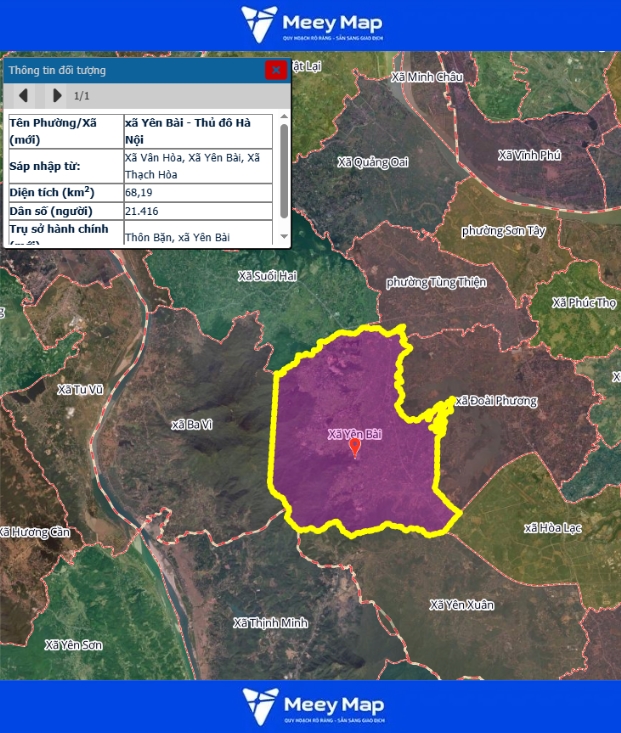Click the phường Tùng Thiện label
This screenshot has height=733, width=621.
[x=436, y=282]
